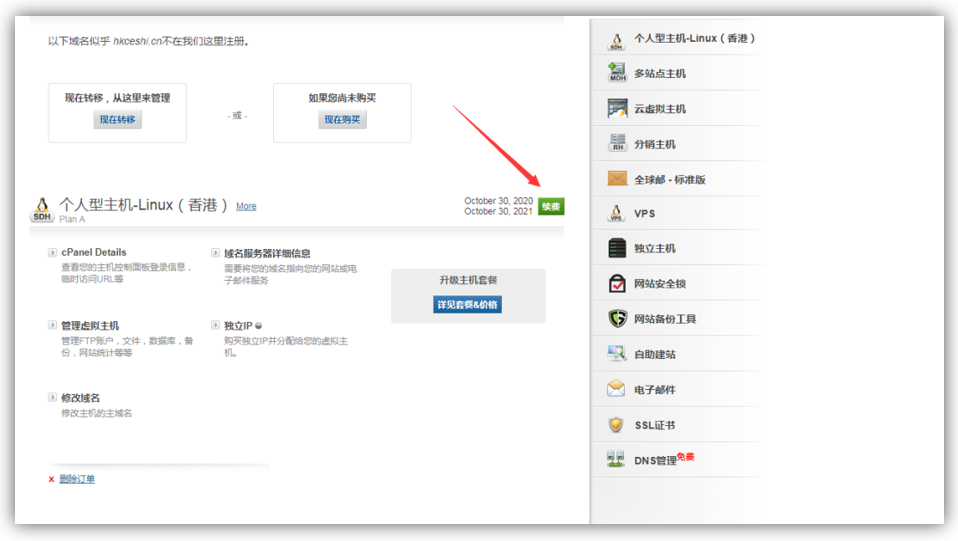
Task: Click the red 免费 badge by DNS管理
Action: pos(686,457)
